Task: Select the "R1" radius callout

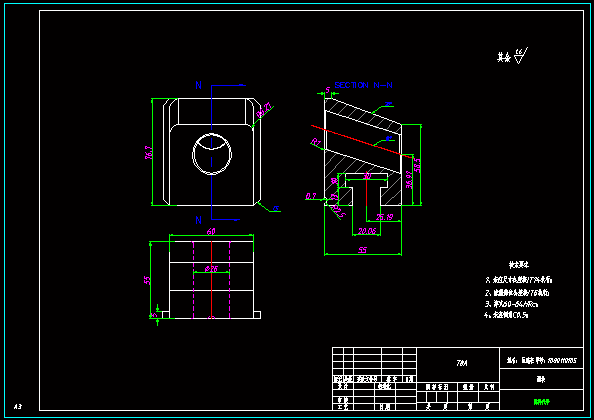Action: (316, 142)
